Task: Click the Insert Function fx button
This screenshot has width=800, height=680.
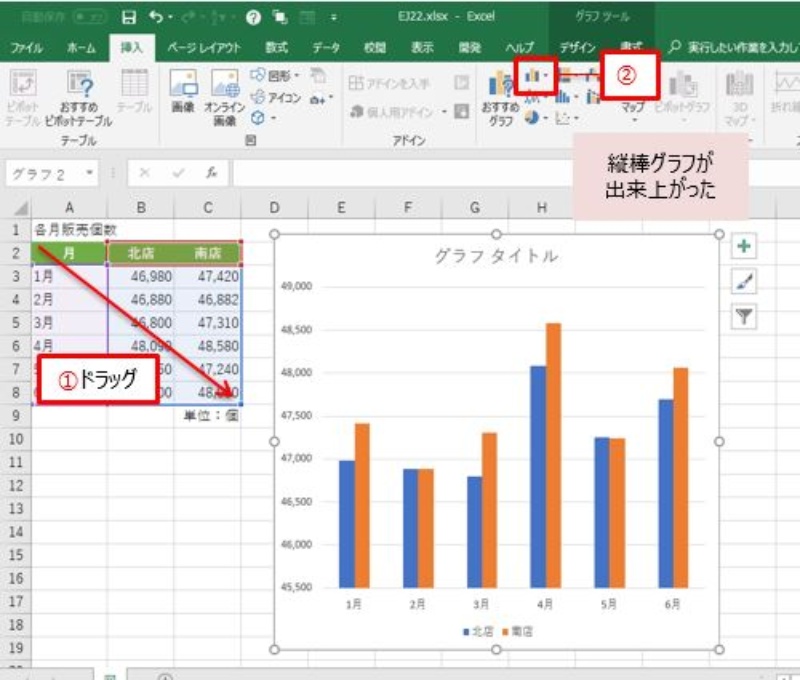Action: [211, 173]
